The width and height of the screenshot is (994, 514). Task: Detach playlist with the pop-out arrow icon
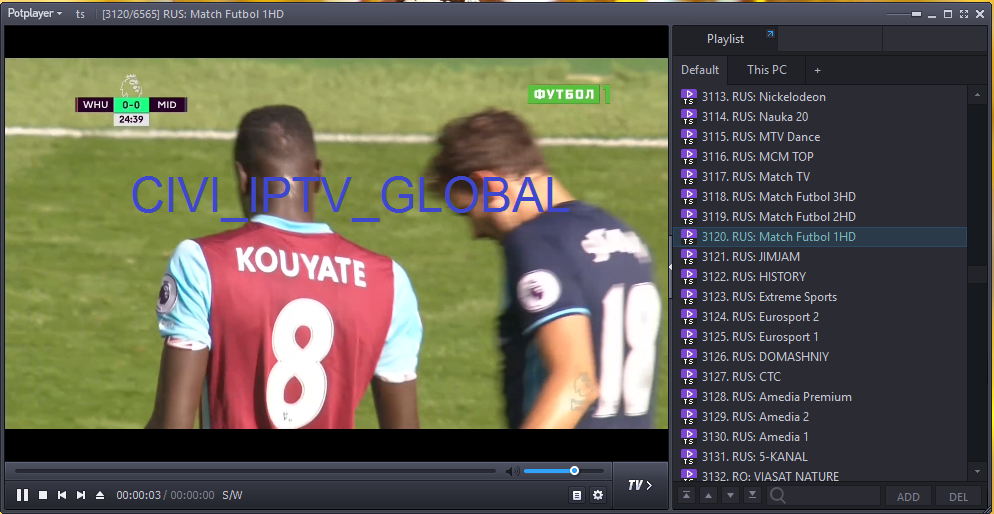pyautogui.click(x=770, y=35)
